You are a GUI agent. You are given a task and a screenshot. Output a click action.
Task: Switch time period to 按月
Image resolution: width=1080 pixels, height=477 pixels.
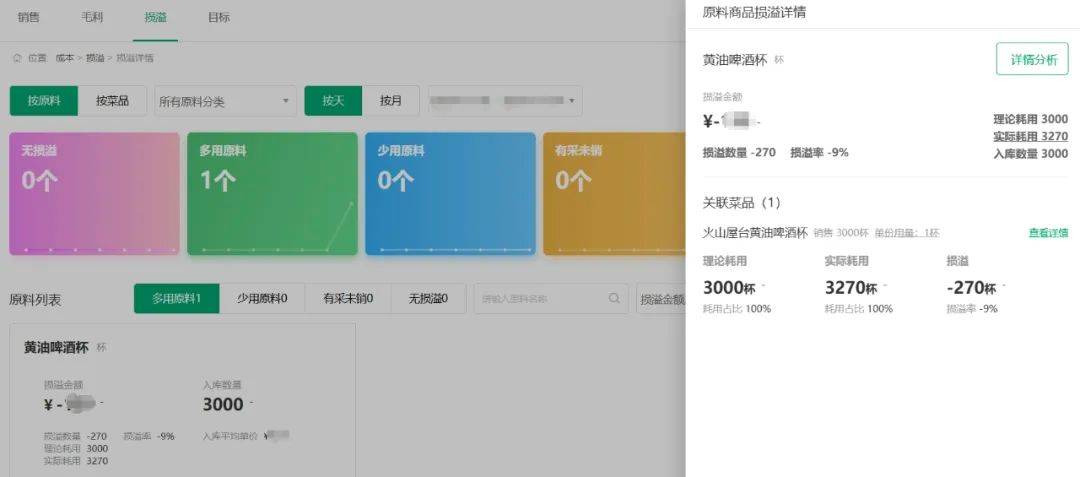click(x=390, y=101)
